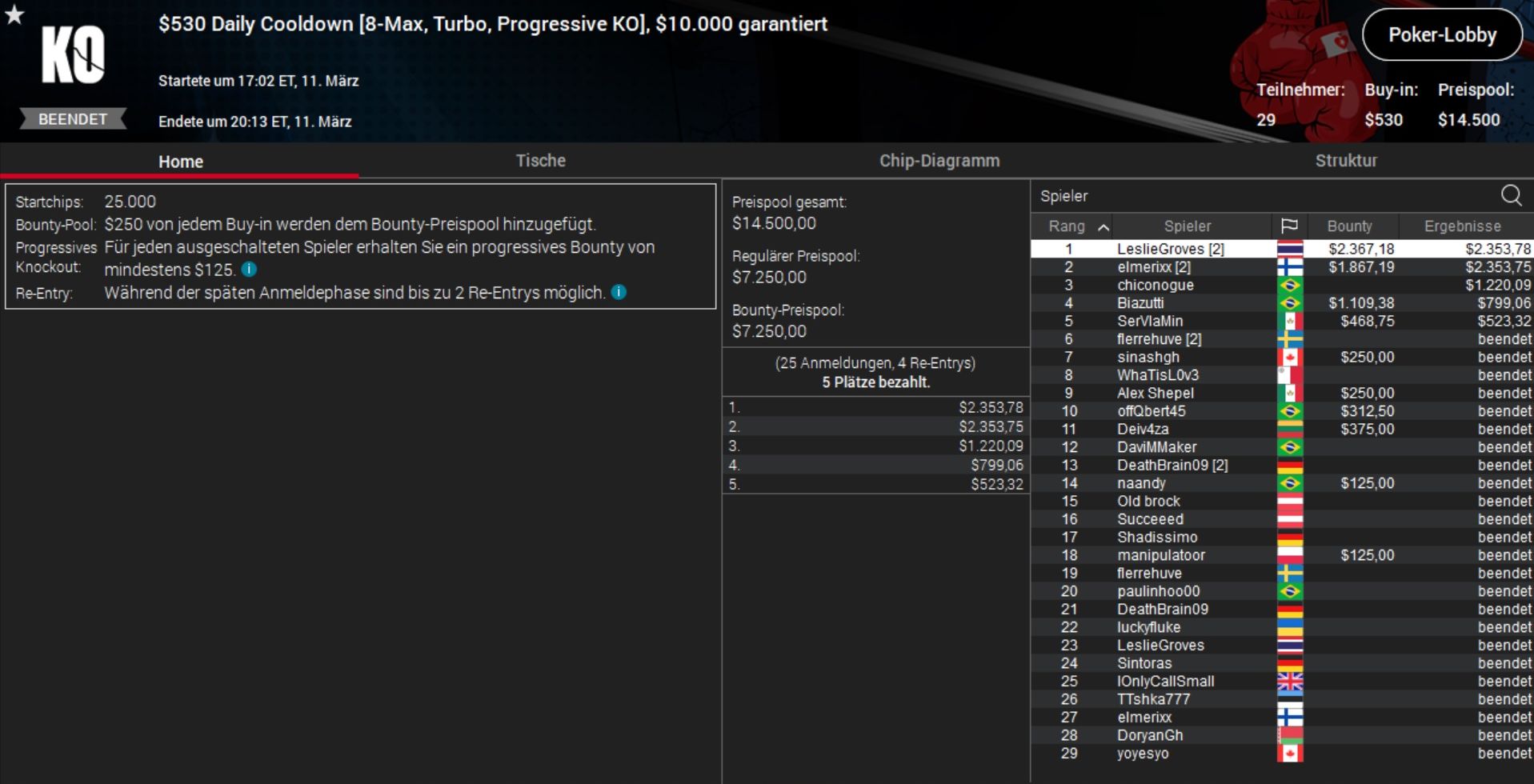Open the Struktur tab
The width and height of the screenshot is (1534, 784).
[1346, 161]
